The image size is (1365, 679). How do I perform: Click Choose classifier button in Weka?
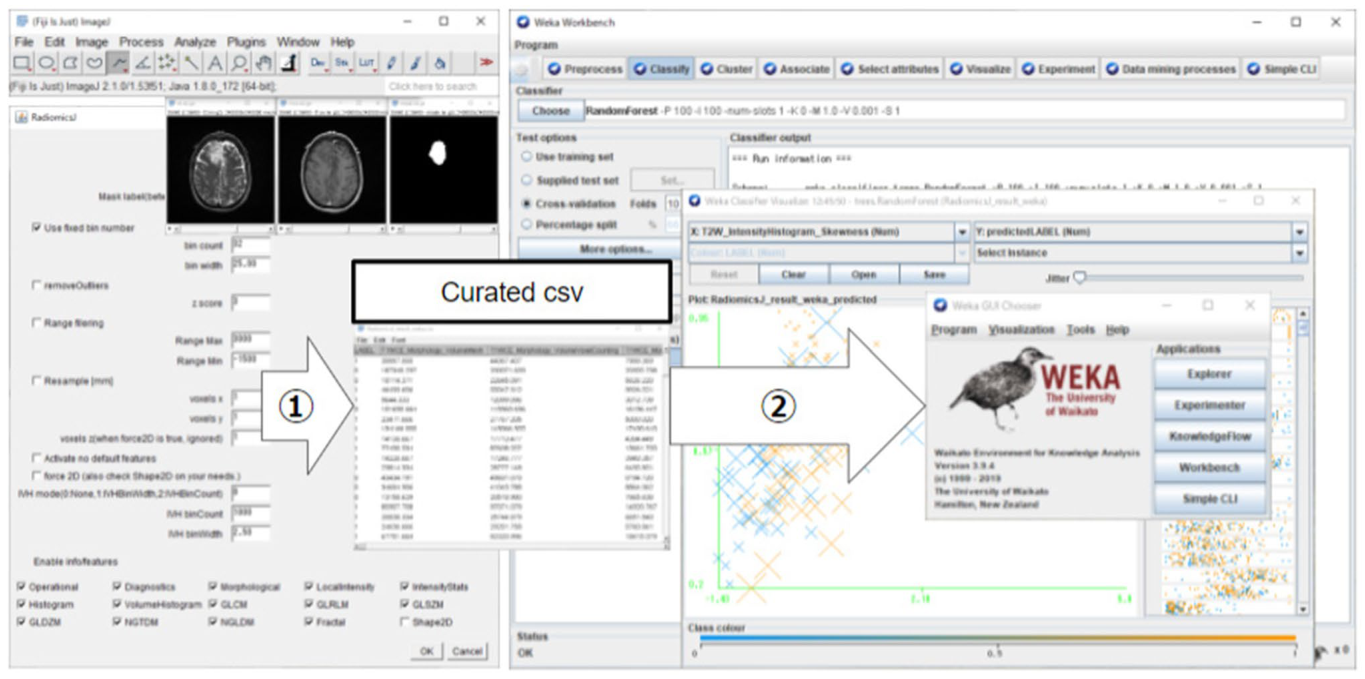point(550,111)
